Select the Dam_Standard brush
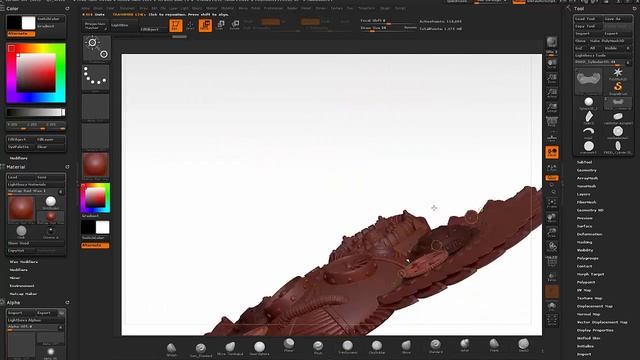640x360 pixels. pos(200,349)
